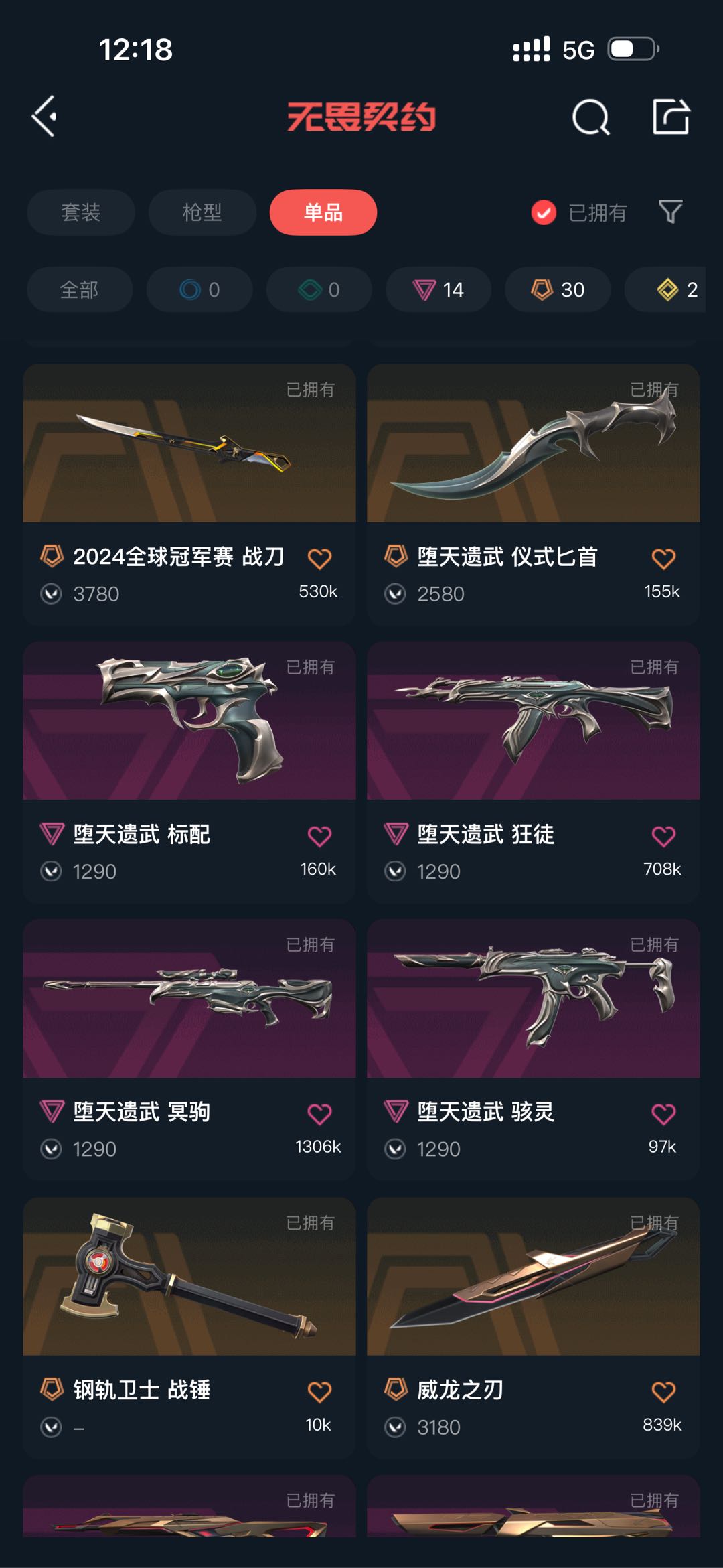
Task: Switch to the 枪型 tab
Action: 202,212
